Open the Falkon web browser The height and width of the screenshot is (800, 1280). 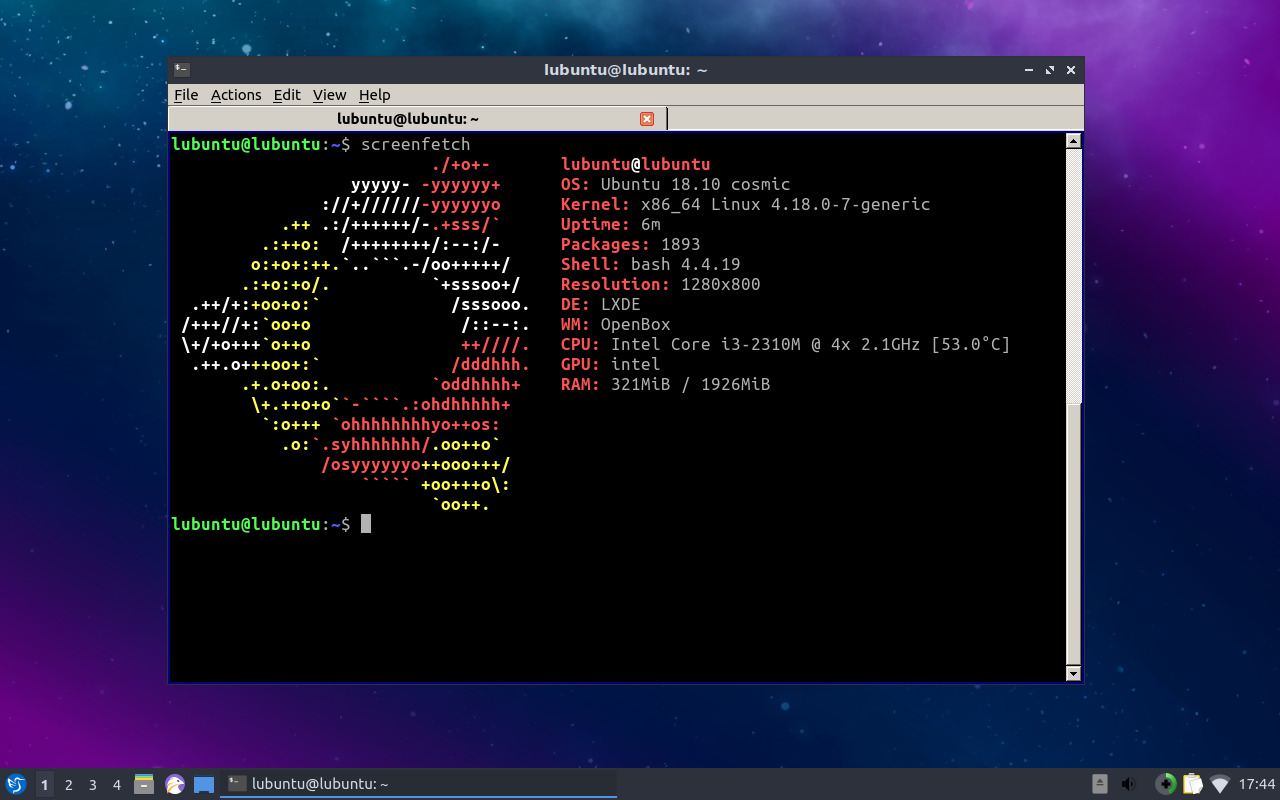(x=175, y=784)
